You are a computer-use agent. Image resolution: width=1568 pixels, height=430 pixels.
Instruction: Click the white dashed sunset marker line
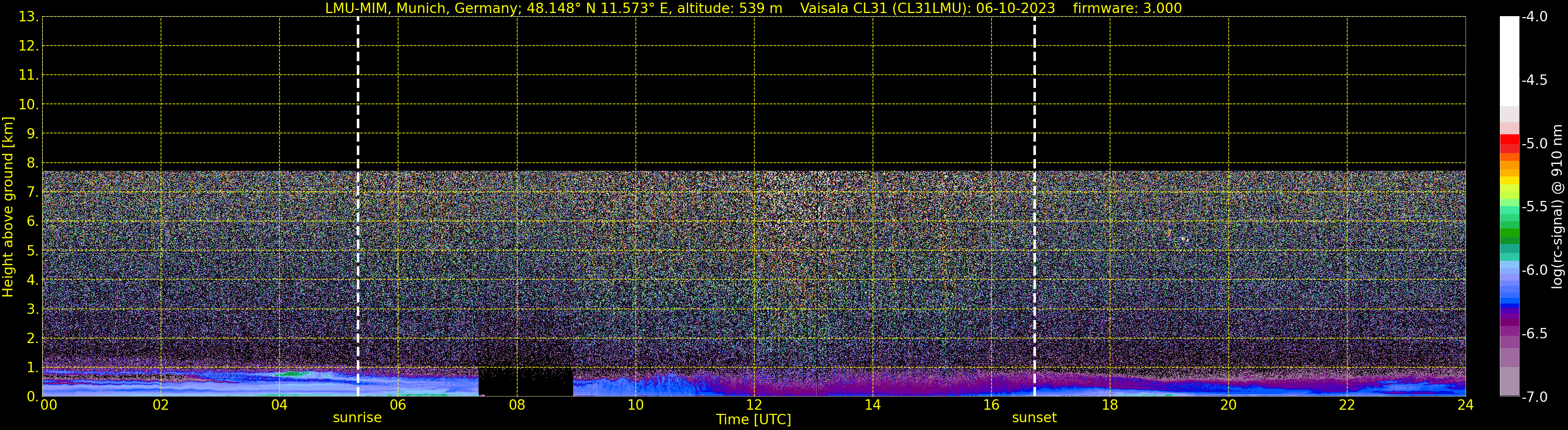tap(1034, 207)
